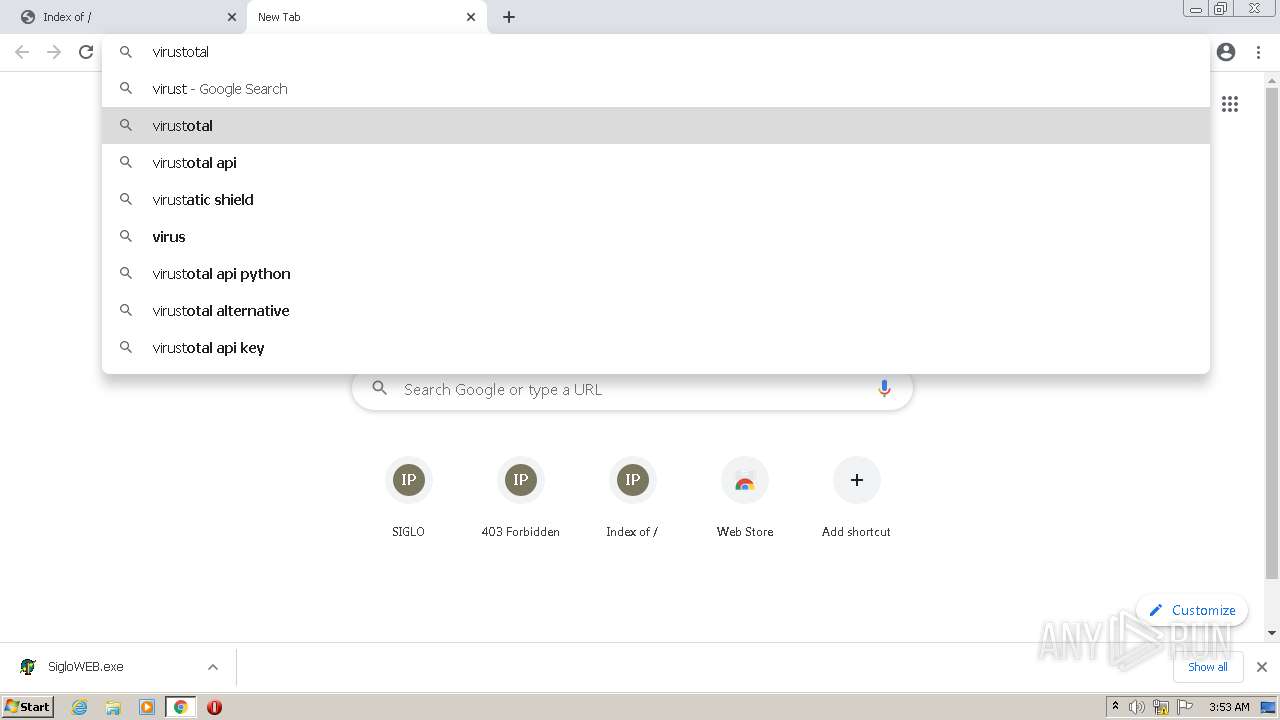Image resolution: width=1280 pixels, height=720 pixels.
Task: Click the Customize button
Action: click(1192, 610)
